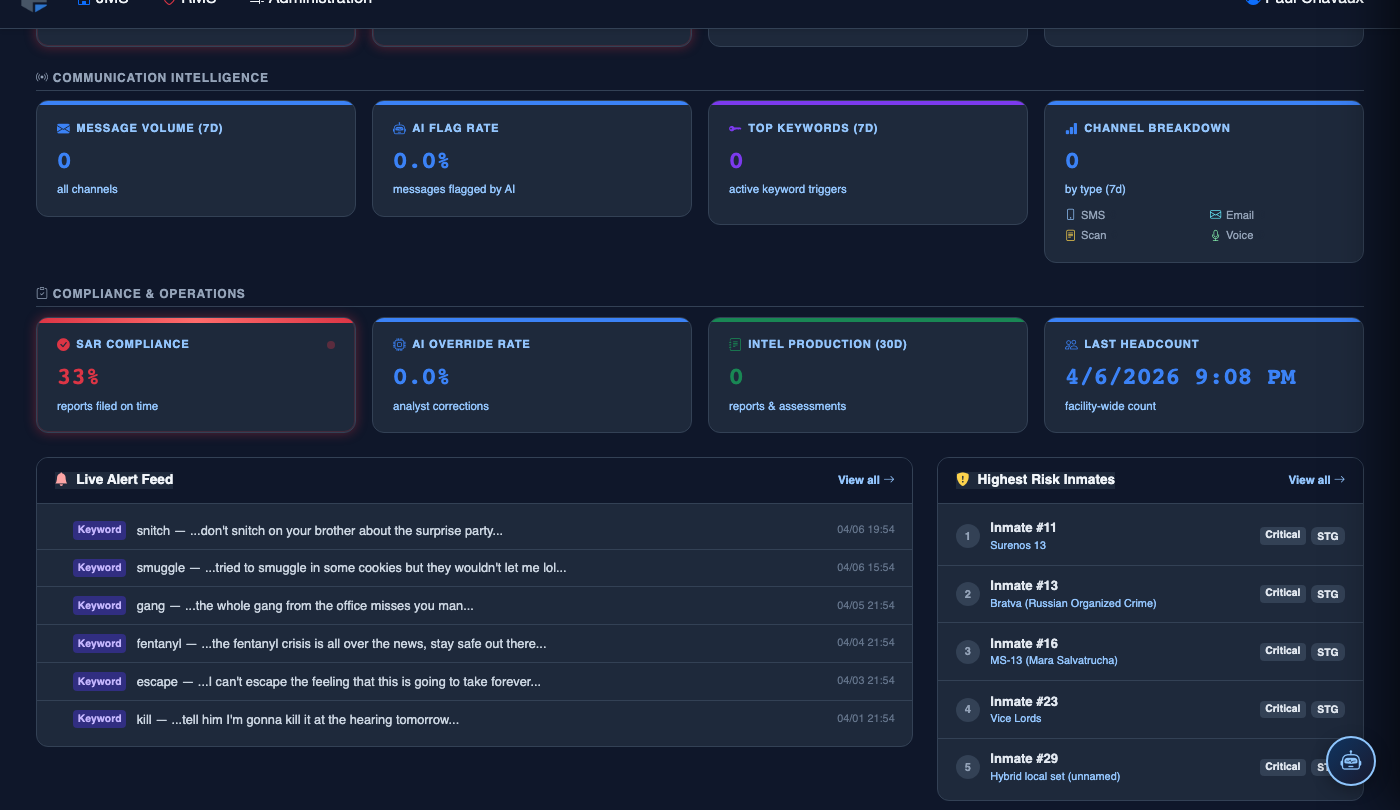This screenshot has height=810, width=1400.
Task: Open Inmate #11 Surenos 13 entry
Action: [1150, 536]
